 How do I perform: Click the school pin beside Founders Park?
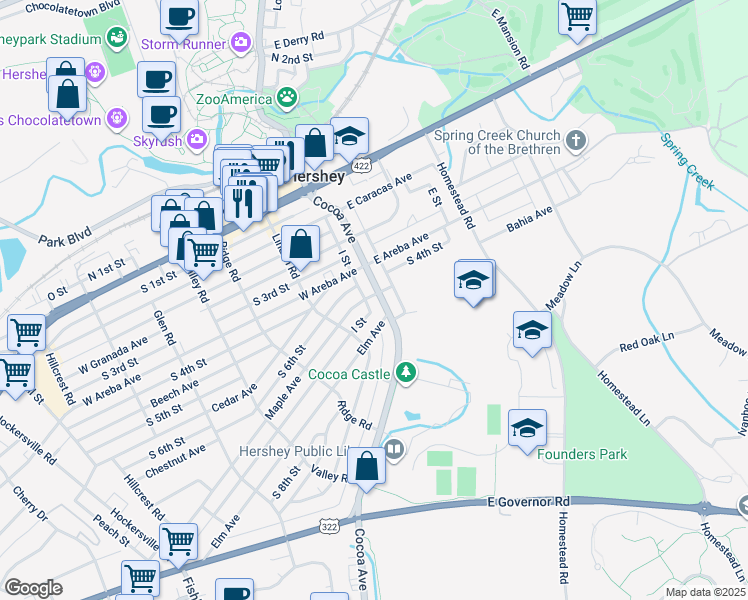click(527, 429)
